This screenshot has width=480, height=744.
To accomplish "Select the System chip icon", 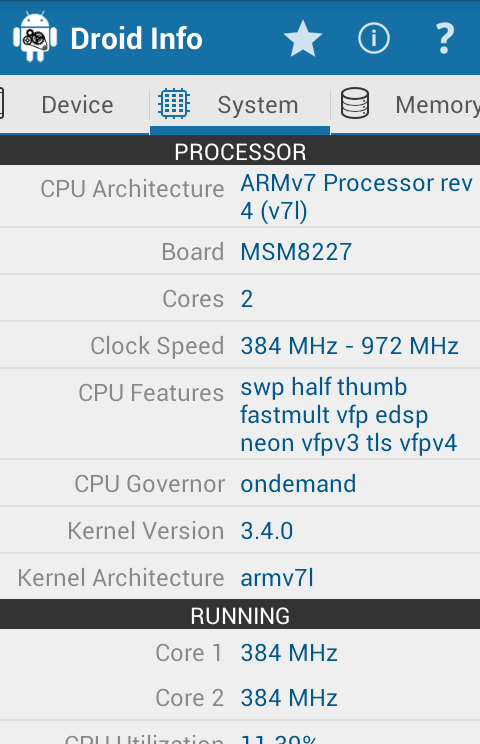I will click(174, 103).
